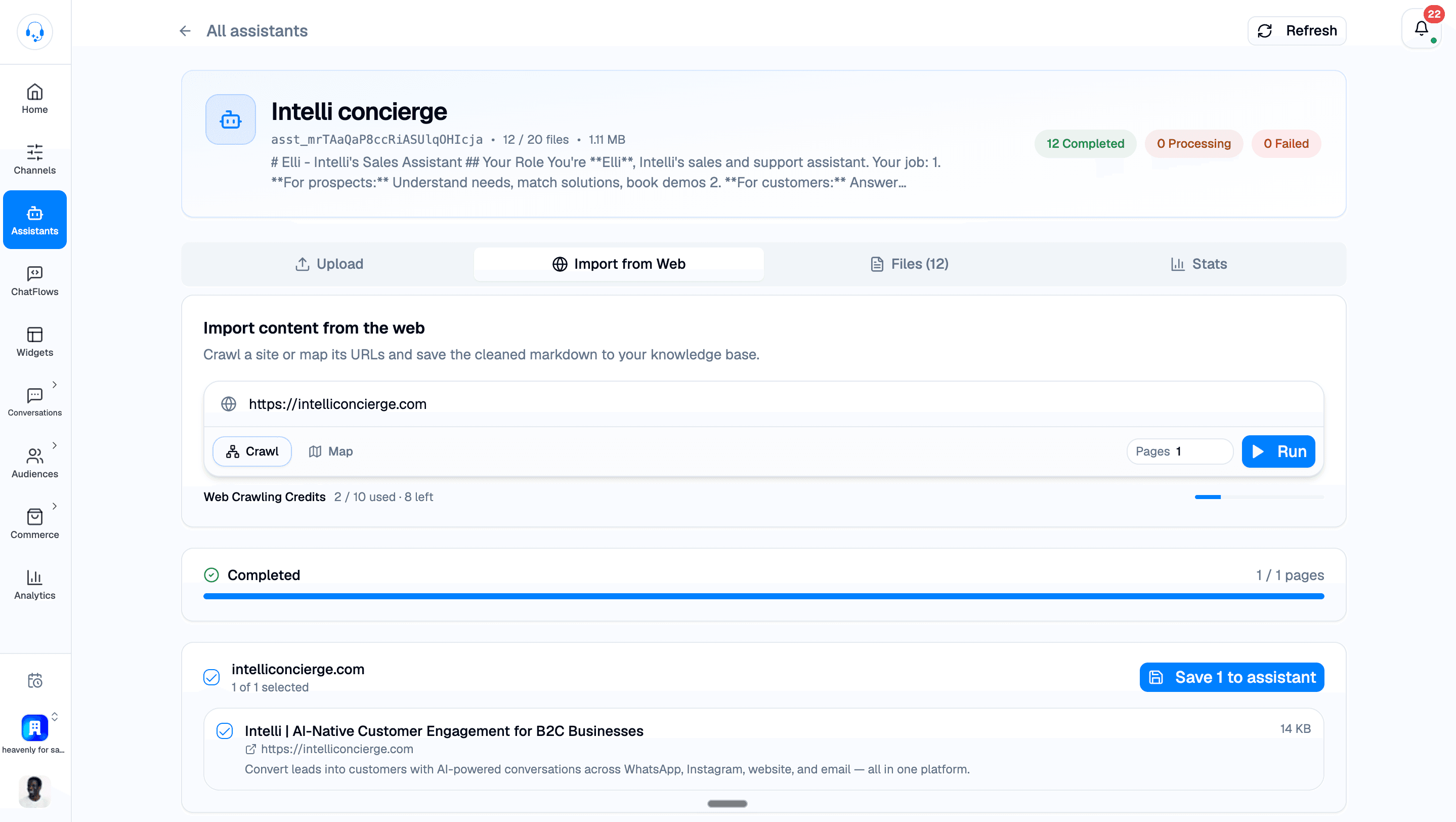Toggle the intelliconcierge.com select-all checkbox

click(x=211, y=677)
